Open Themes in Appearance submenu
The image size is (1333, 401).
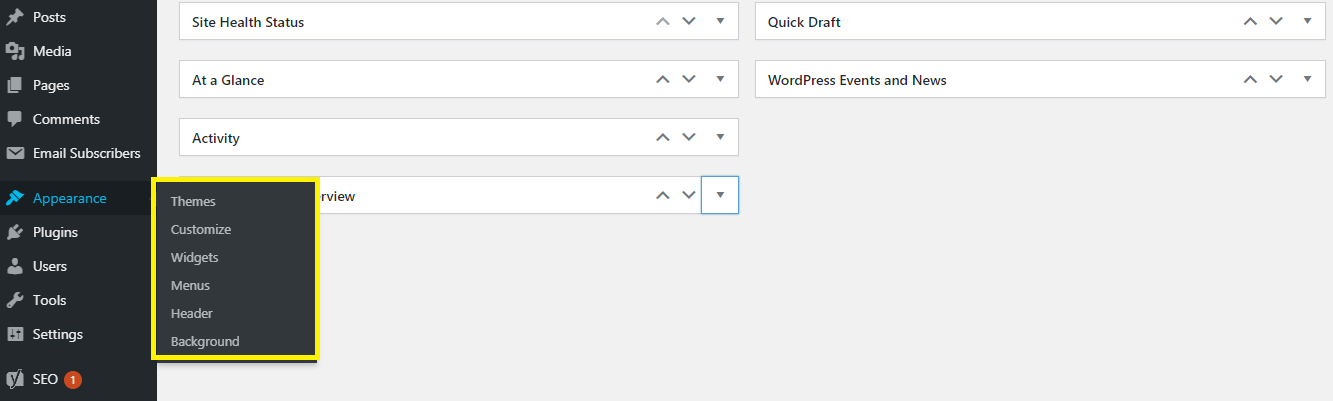tap(193, 201)
